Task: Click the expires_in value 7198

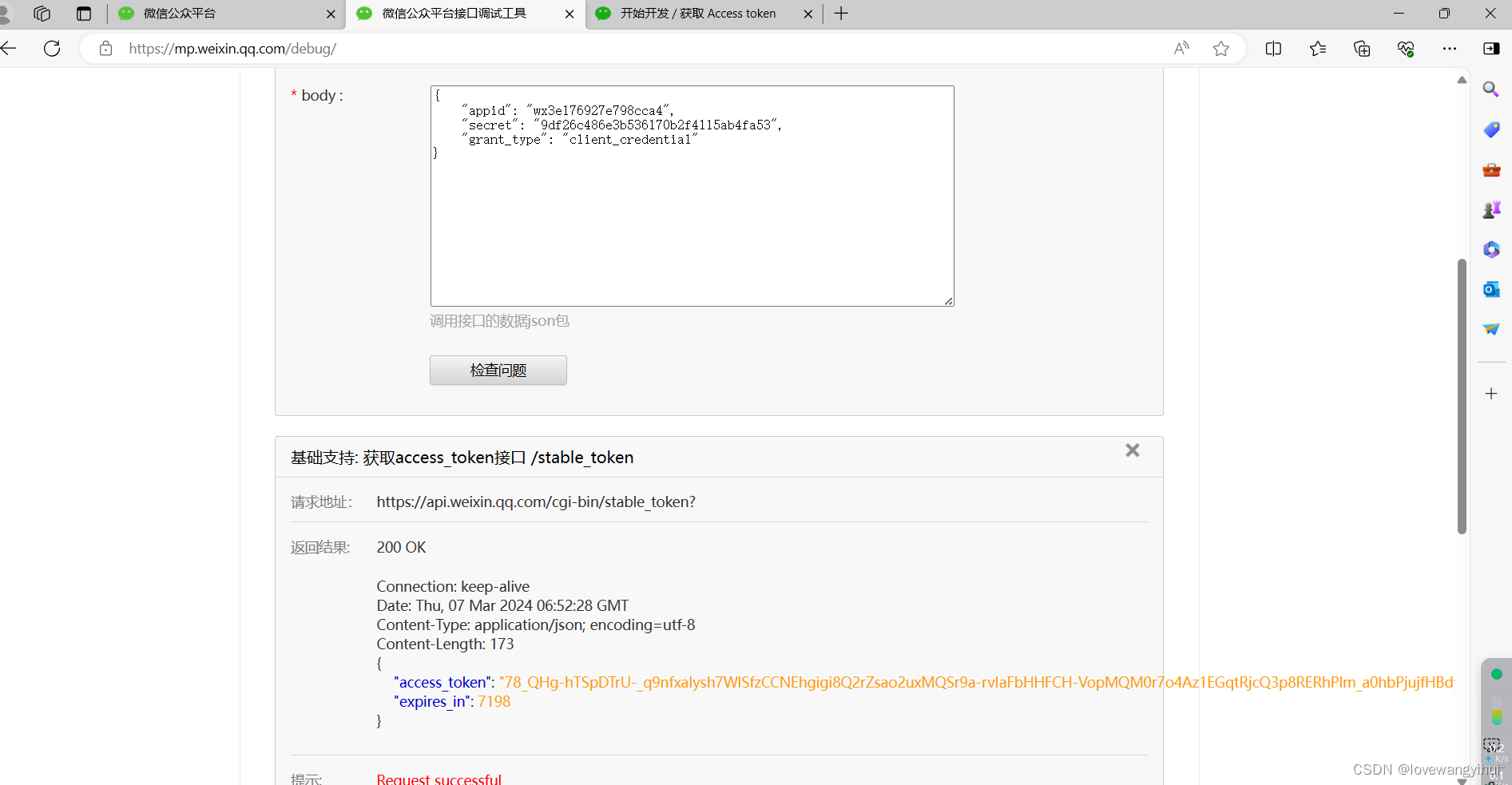Action: (x=494, y=701)
